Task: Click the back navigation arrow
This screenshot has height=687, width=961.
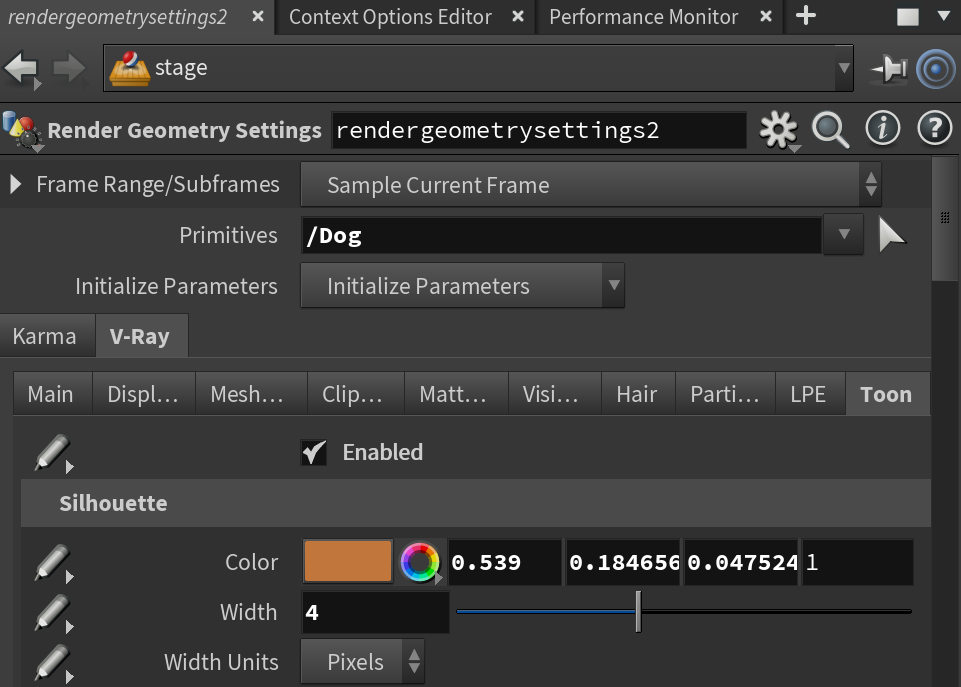Action: coord(21,67)
